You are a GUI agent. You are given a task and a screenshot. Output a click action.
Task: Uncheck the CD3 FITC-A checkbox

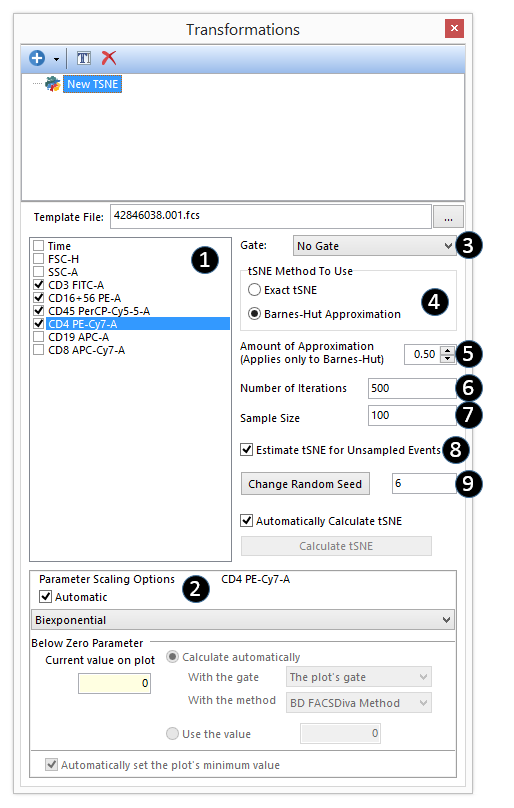pos(39,284)
